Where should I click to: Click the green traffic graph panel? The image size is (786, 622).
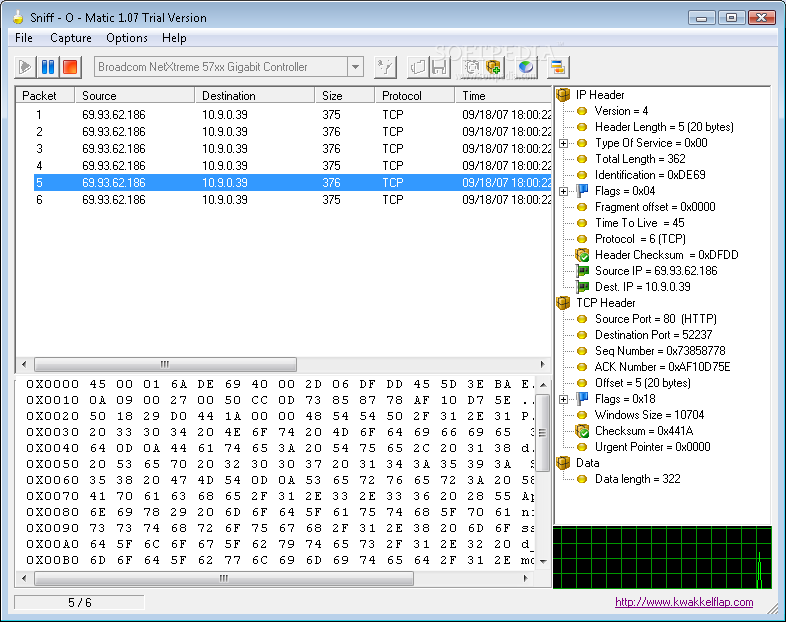(662, 557)
